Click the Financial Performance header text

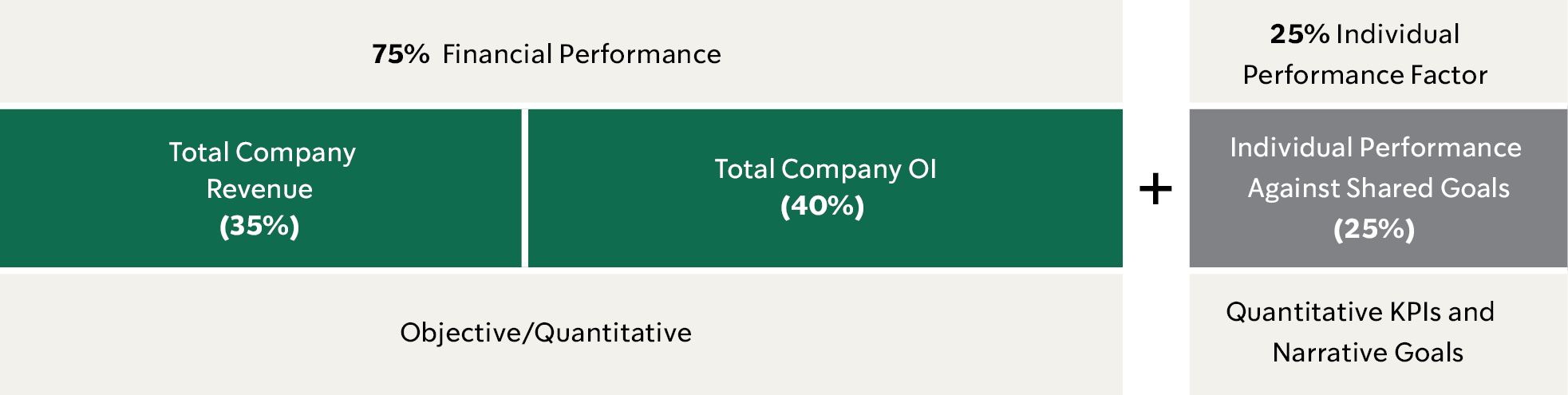click(x=581, y=54)
